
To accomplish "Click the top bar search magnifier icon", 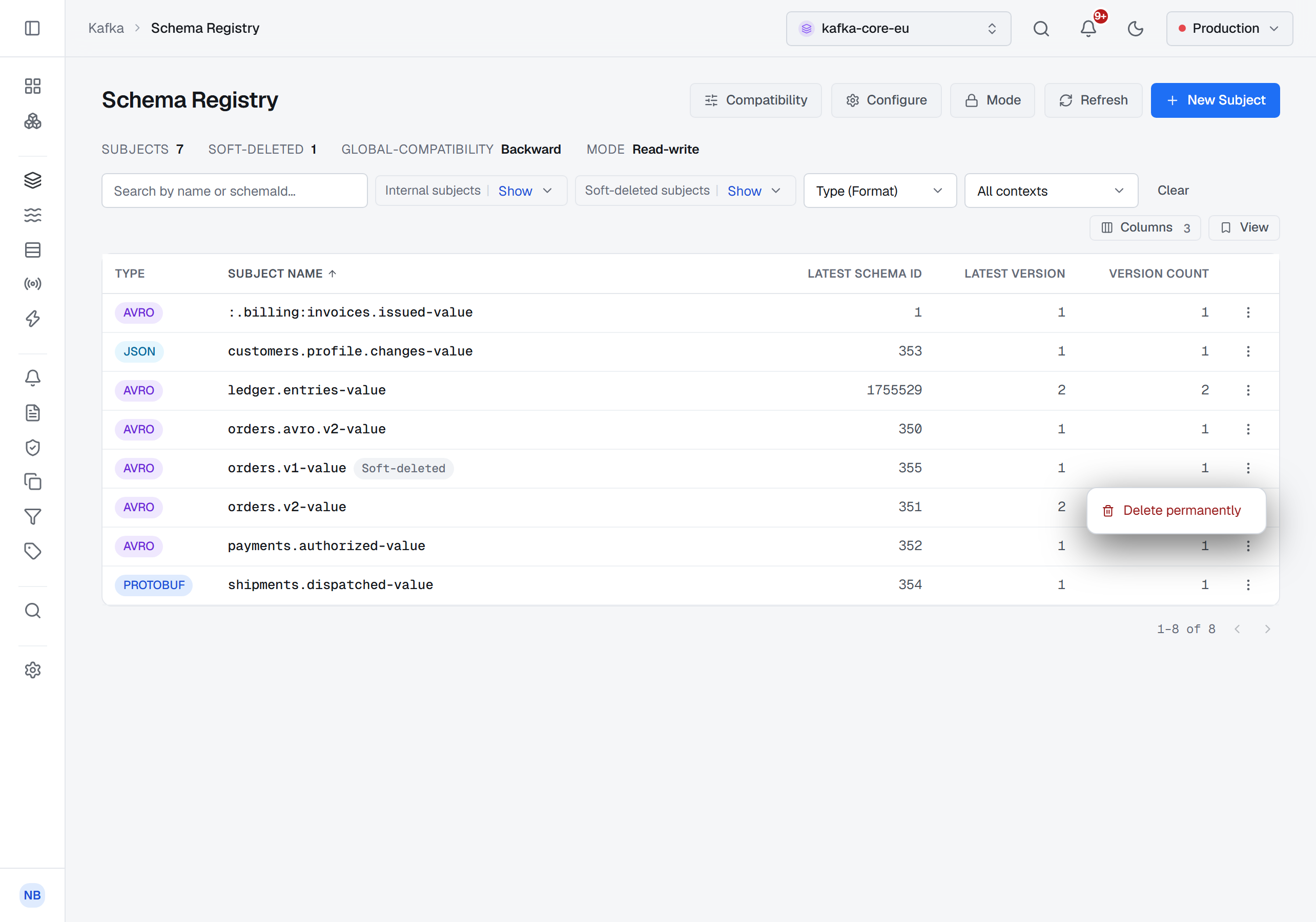I will 1041,28.
